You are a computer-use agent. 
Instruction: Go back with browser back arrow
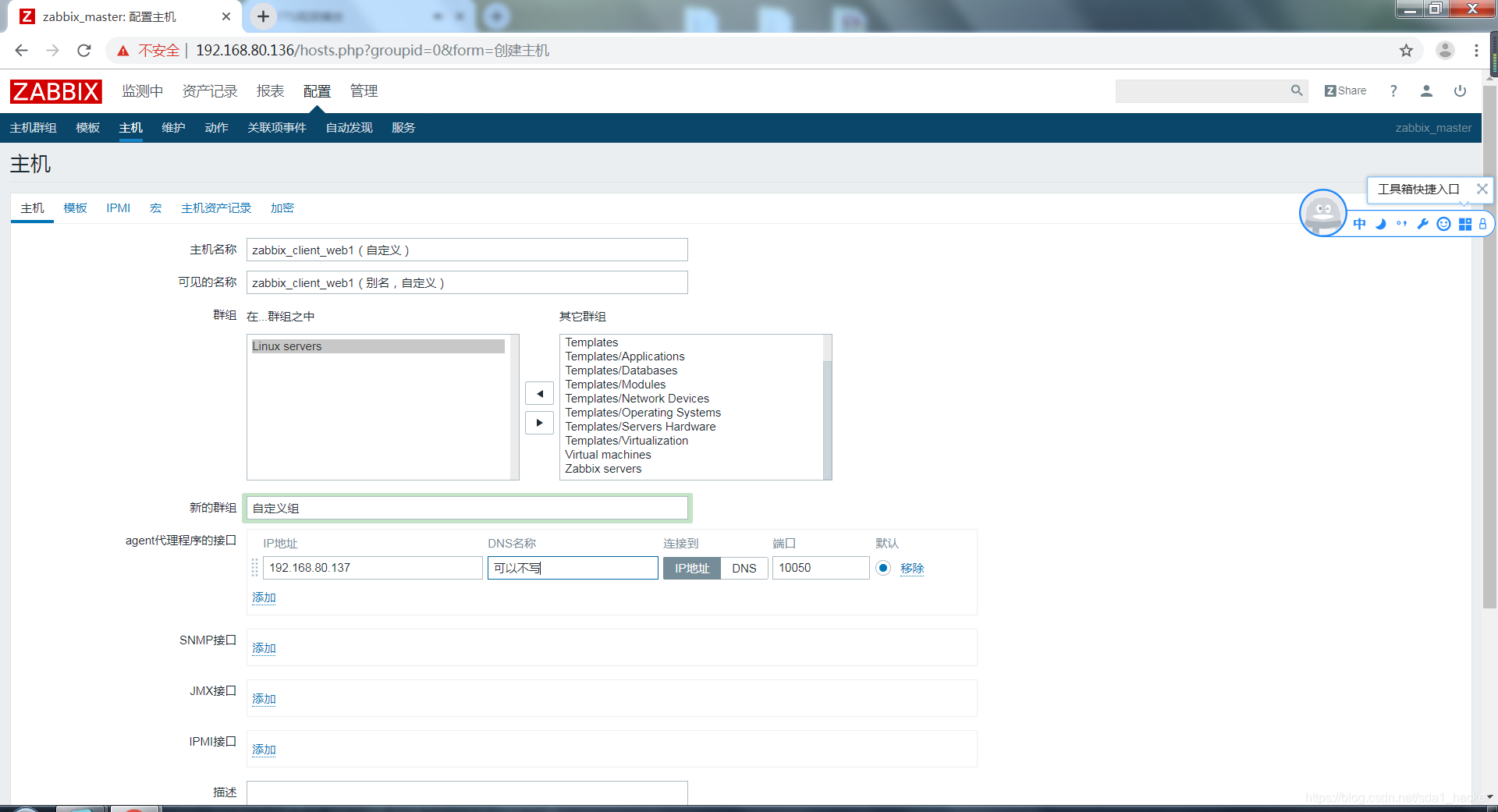click(x=22, y=51)
